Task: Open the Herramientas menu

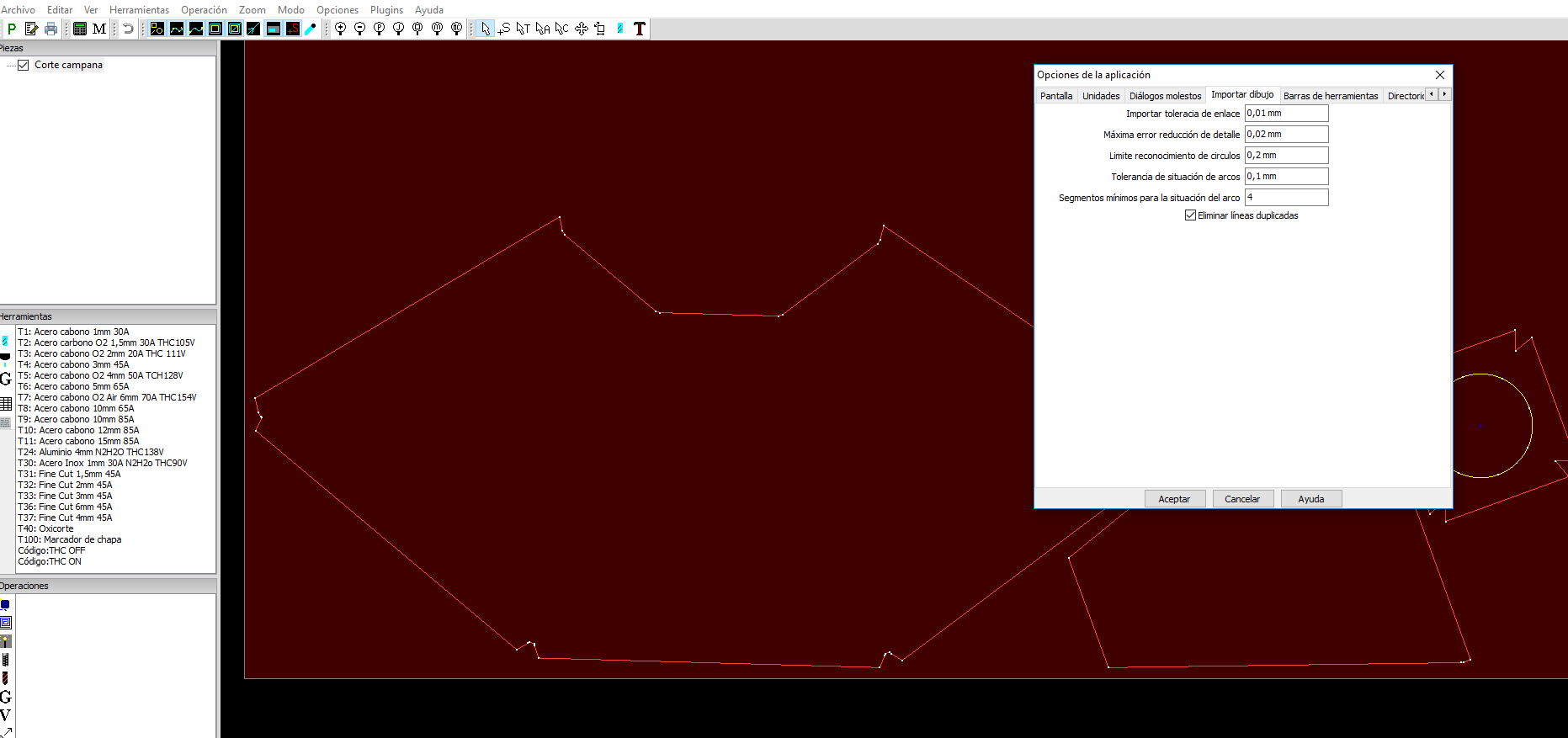Action: [139, 9]
